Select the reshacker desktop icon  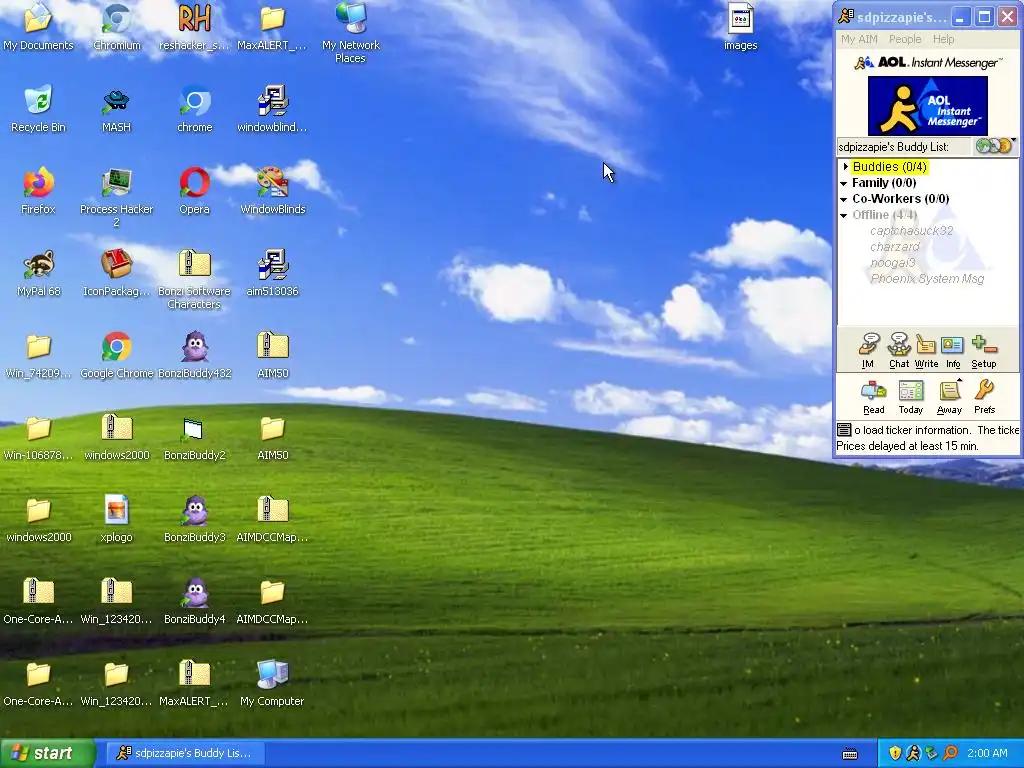click(x=195, y=26)
